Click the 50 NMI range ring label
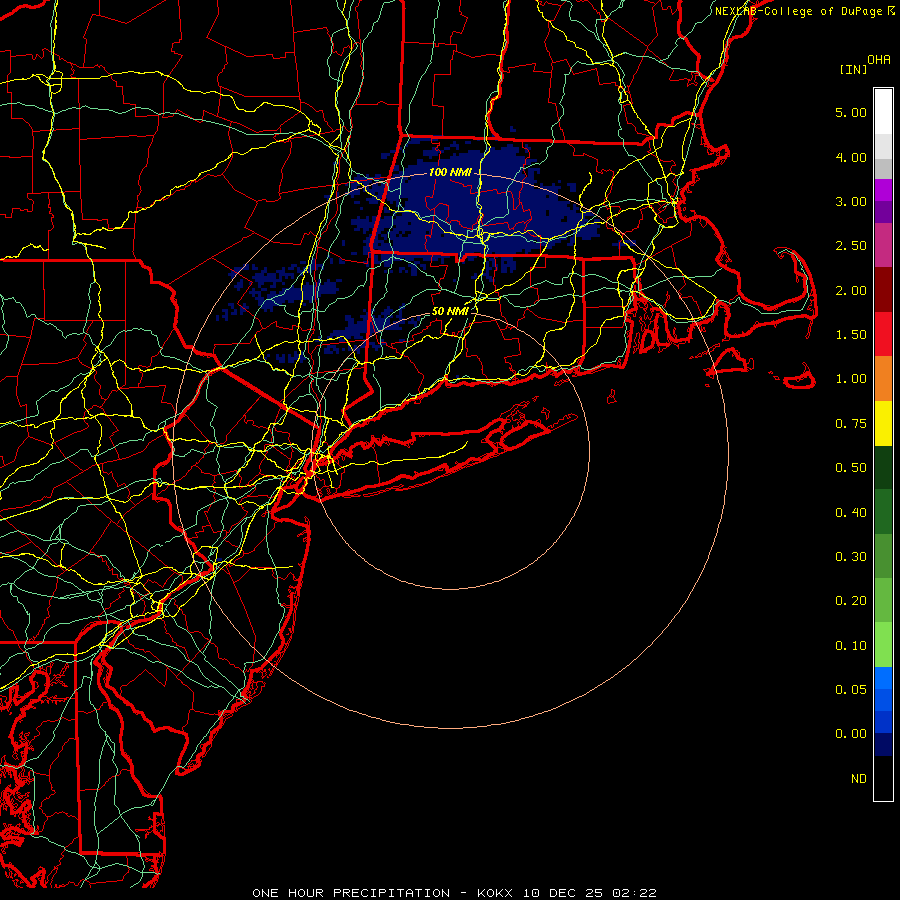The image size is (900, 900). tap(450, 311)
